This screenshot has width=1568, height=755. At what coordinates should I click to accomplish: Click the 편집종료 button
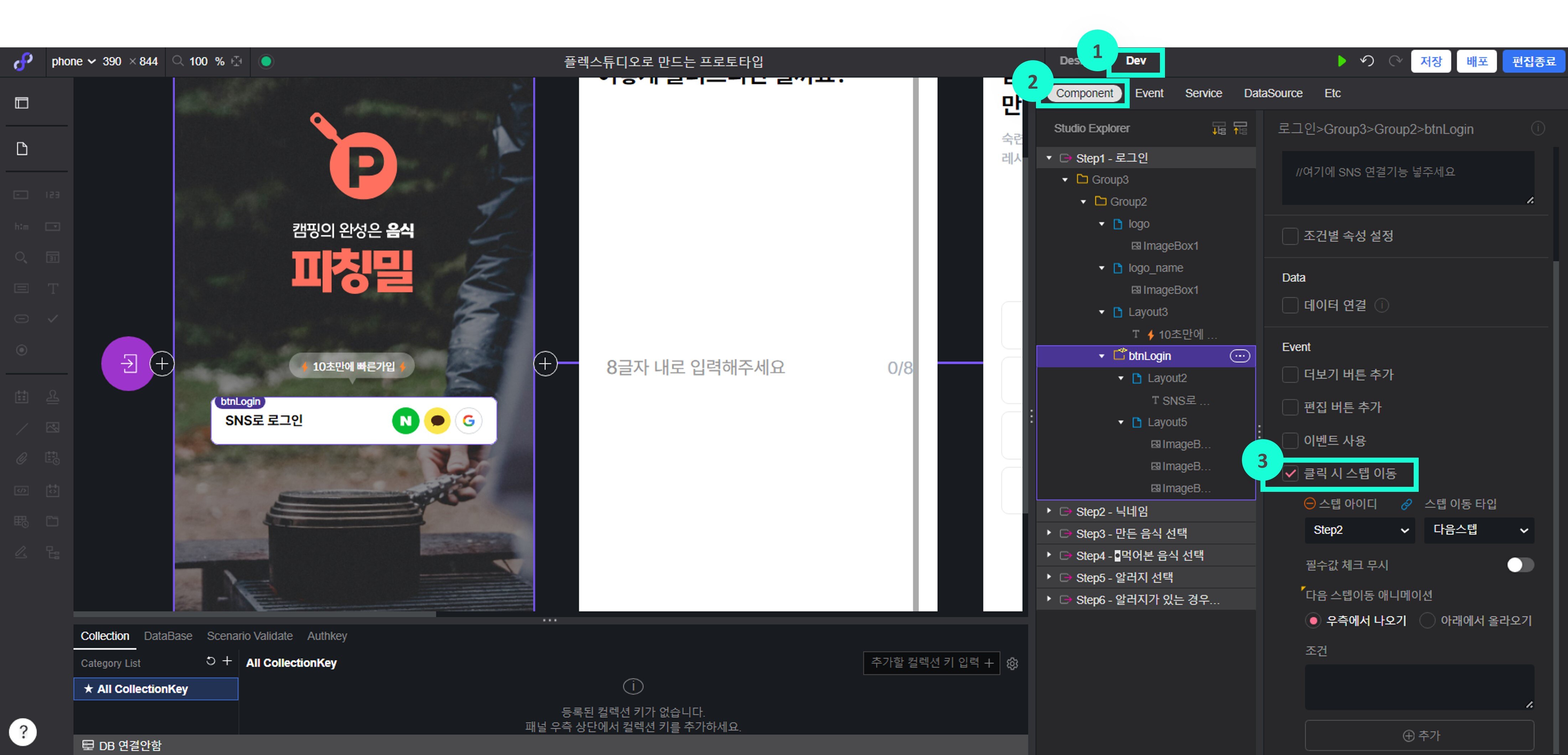(x=1533, y=62)
